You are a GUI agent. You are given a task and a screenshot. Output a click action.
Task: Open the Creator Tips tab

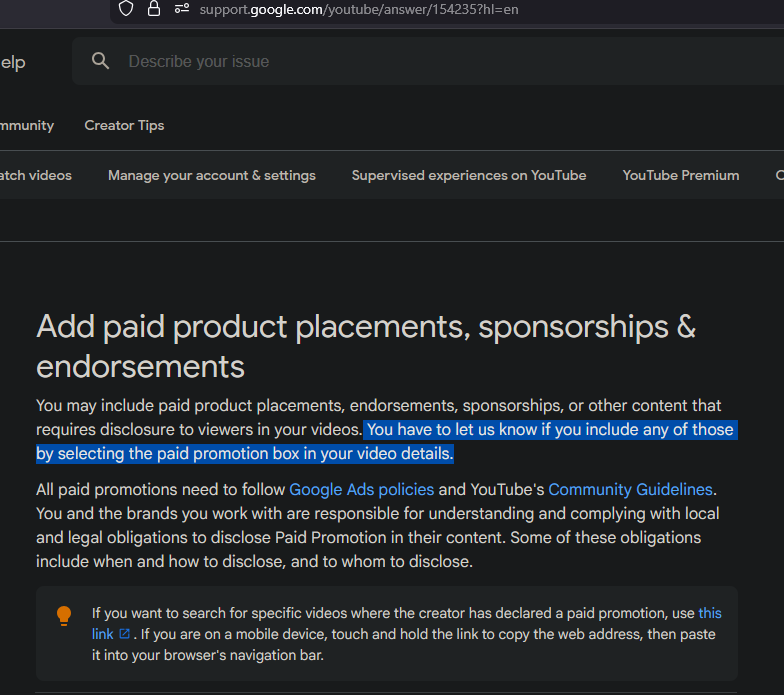[x=124, y=125]
